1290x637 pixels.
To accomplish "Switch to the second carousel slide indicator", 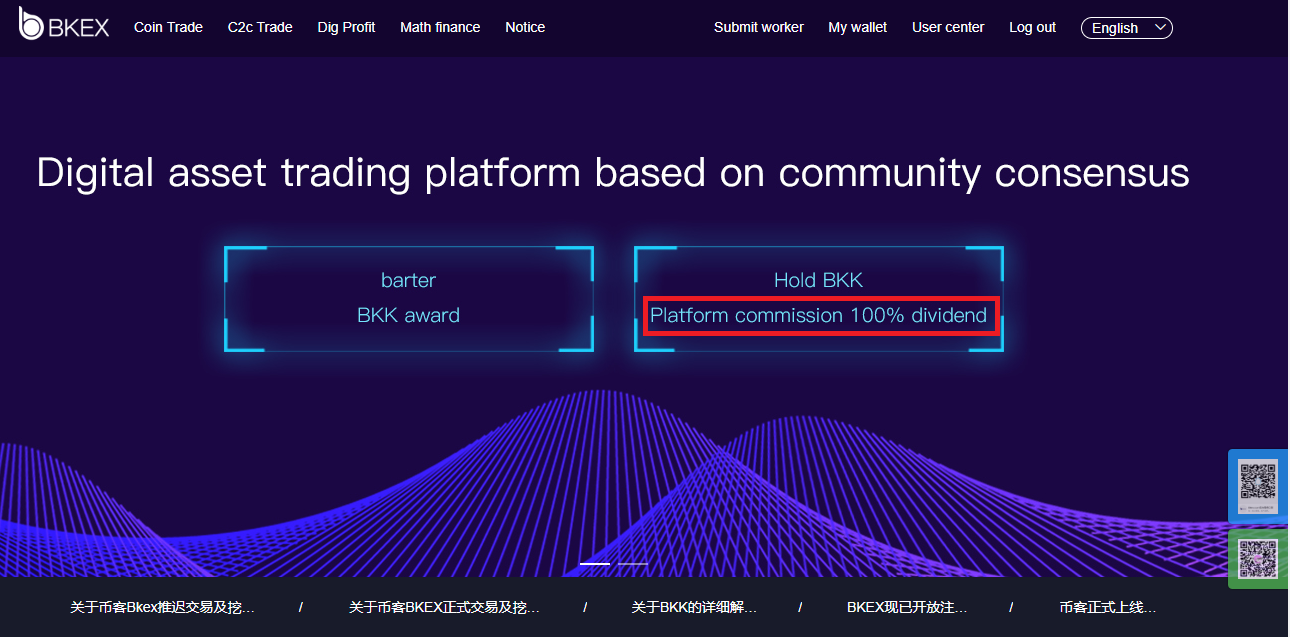I will [633, 563].
